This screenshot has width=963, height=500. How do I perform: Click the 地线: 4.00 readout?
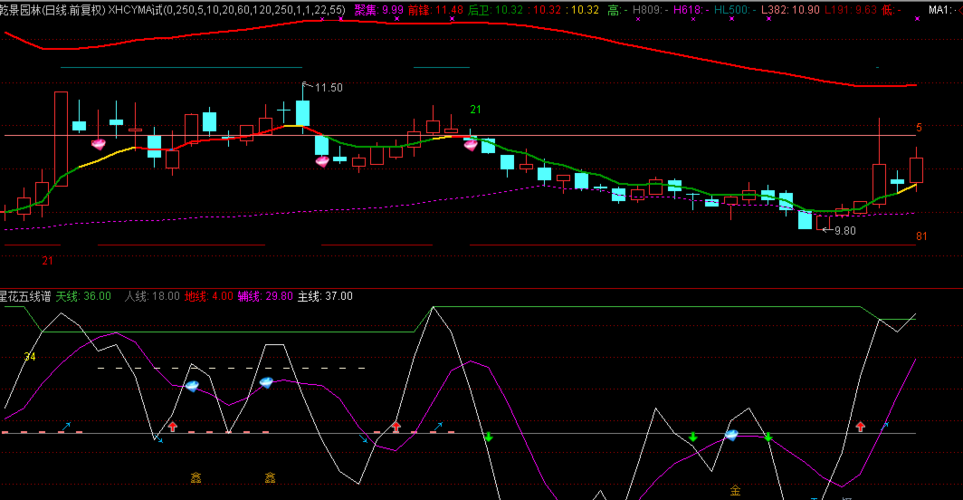209,297
